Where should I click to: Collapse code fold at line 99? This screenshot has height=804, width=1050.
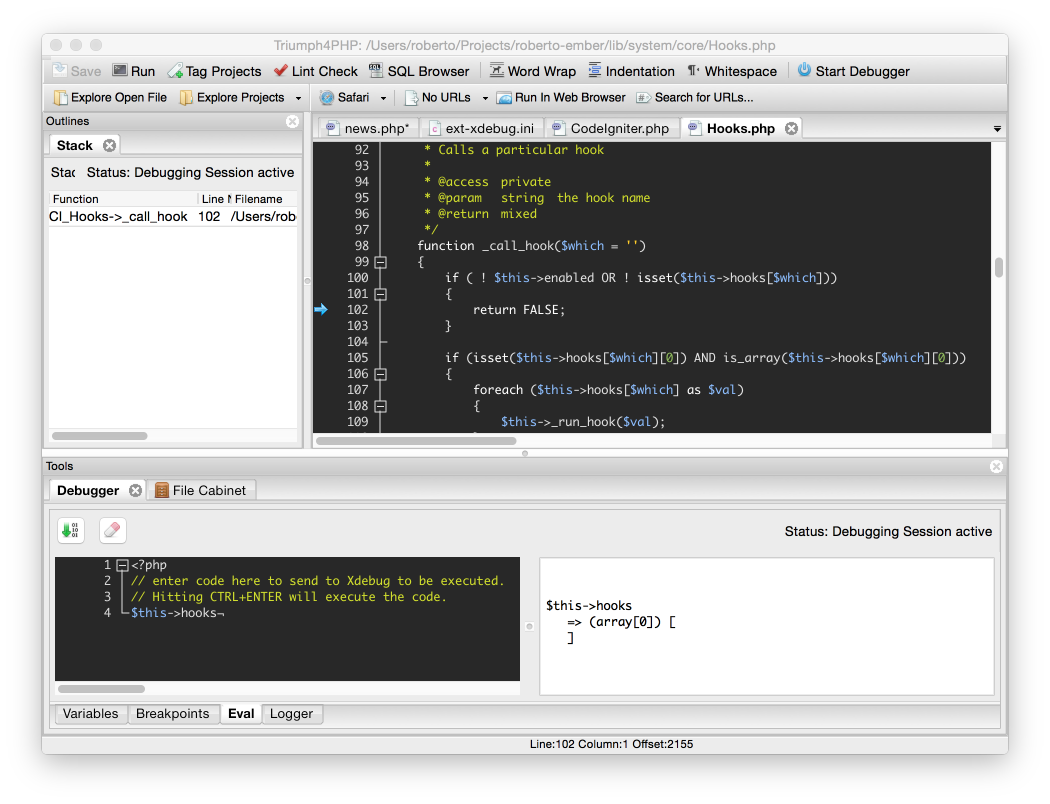(x=380, y=262)
